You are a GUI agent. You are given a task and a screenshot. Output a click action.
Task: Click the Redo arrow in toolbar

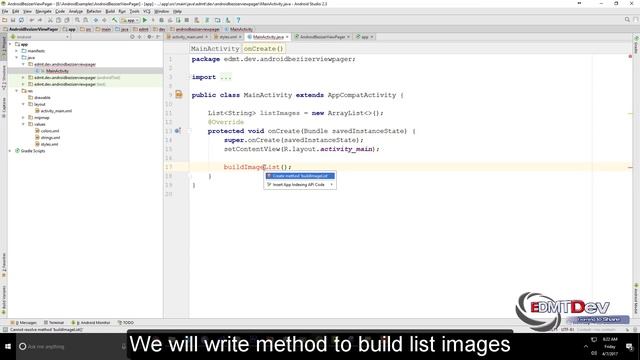tap(40, 20)
